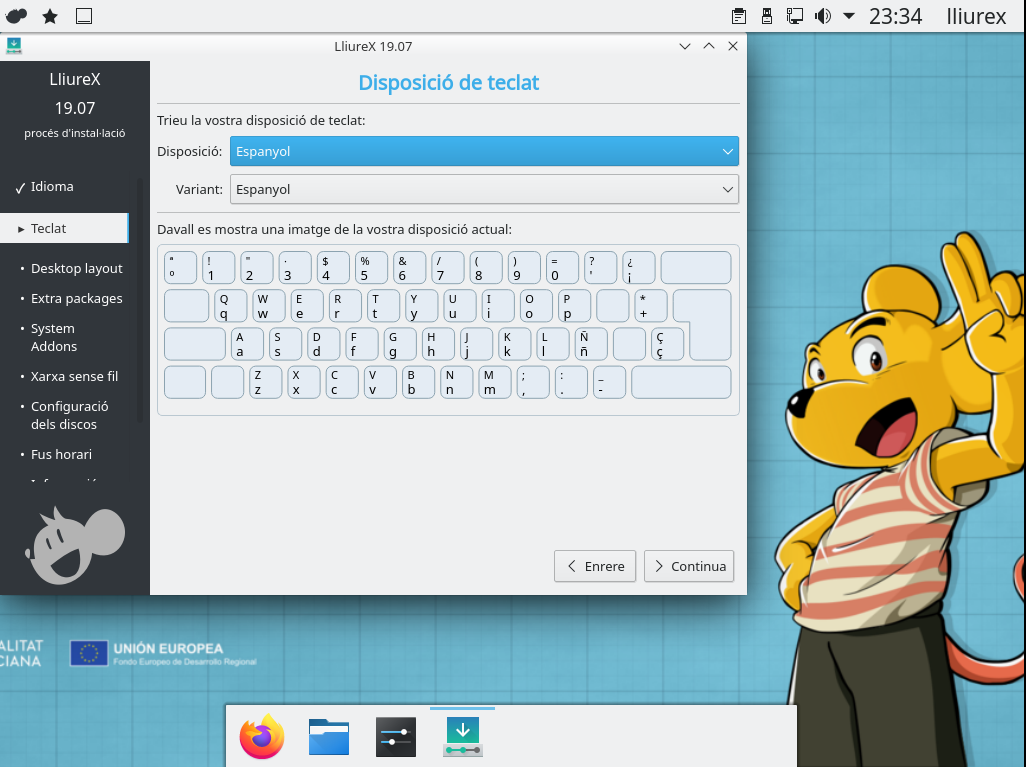1026x767 pixels.
Task: Open the clipboard tray icon
Action: click(x=739, y=16)
